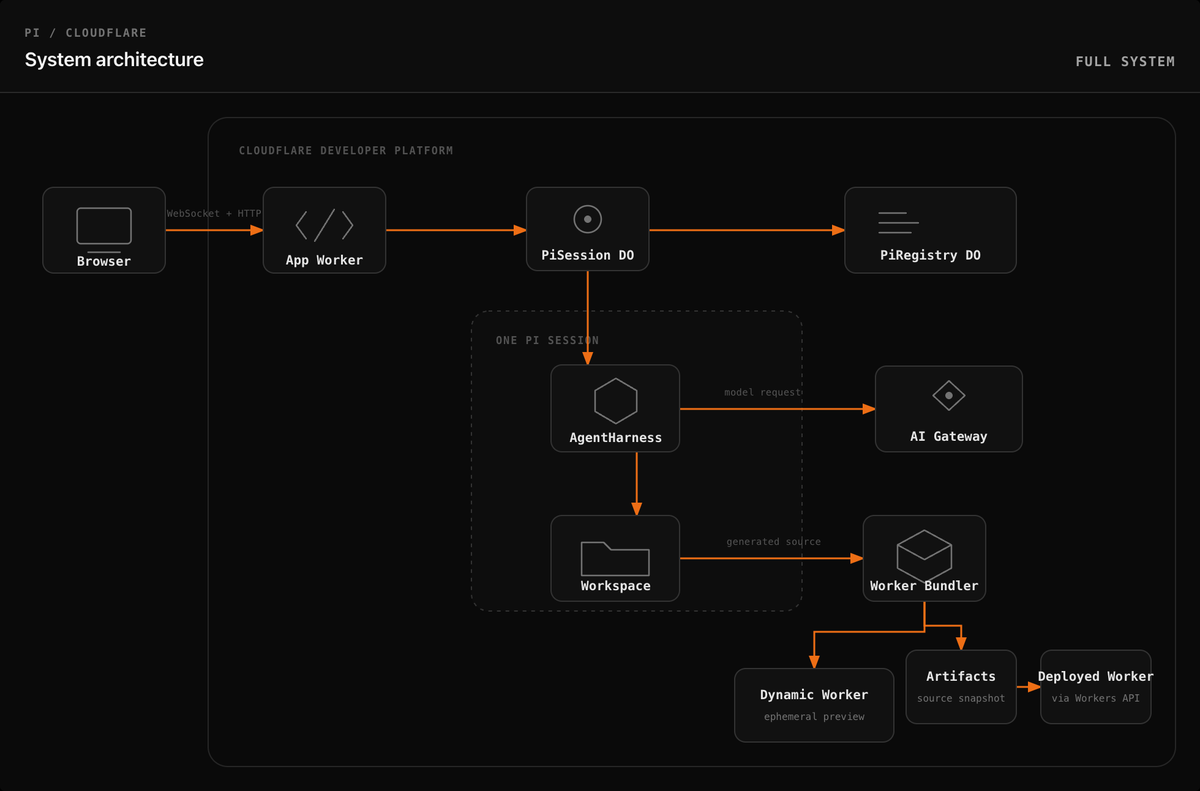Click the 'via Workers API' subtitle
The height and width of the screenshot is (791, 1200).
coord(1095,698)
